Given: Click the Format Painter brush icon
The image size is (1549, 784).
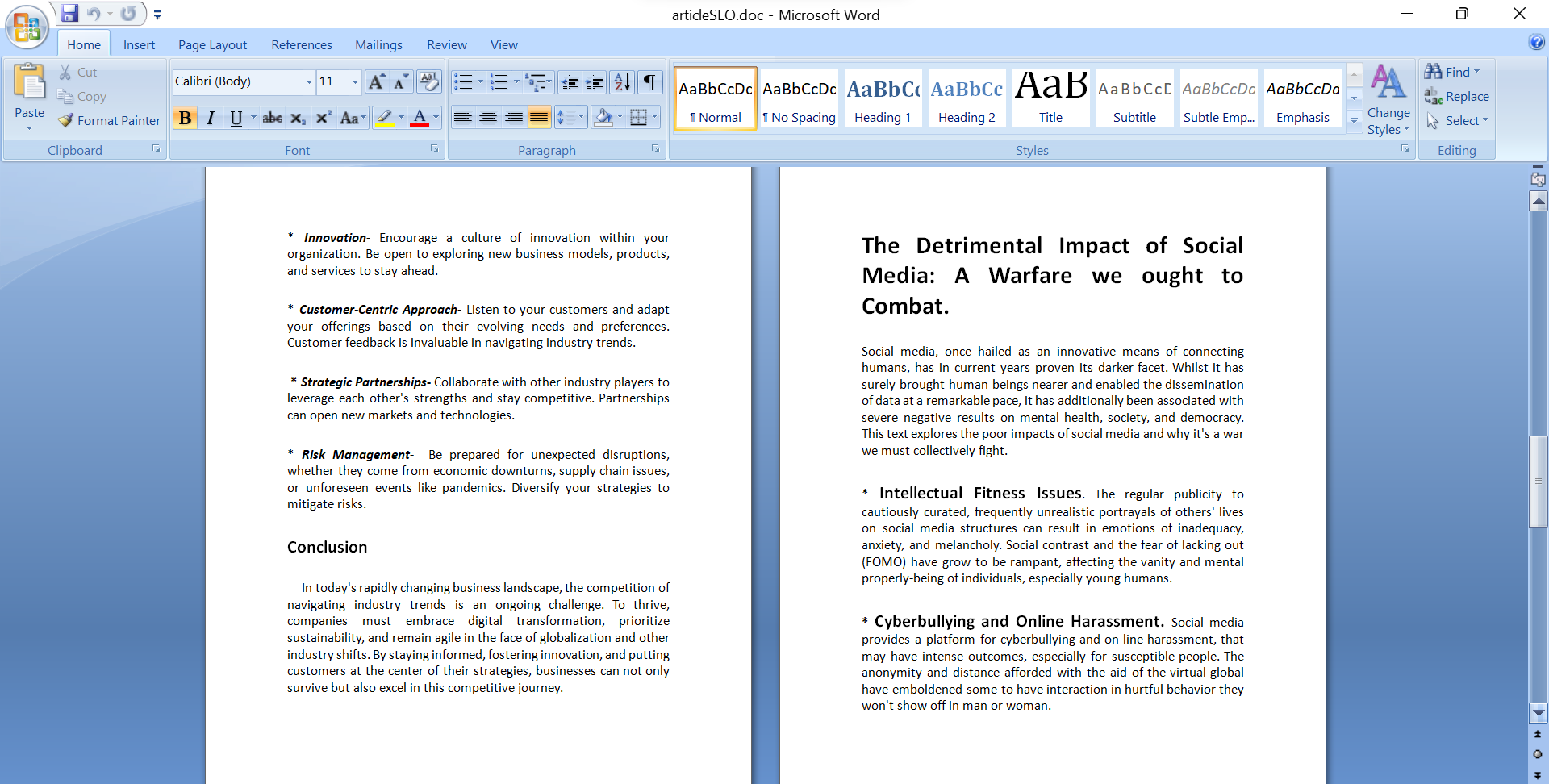Looking at the screenshot, I should coord(66,120).
